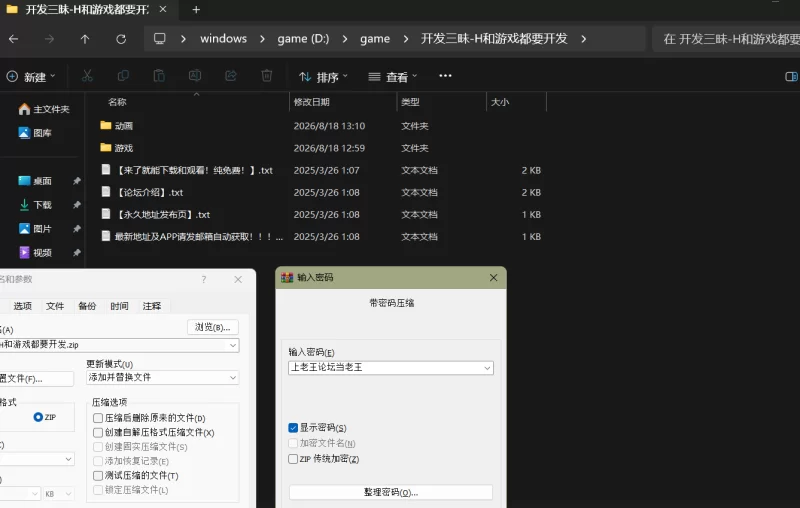Viewport: 800px width, 508px height.
Task: Open 图片 in the sidebar
Action: (x=35, y=228)
